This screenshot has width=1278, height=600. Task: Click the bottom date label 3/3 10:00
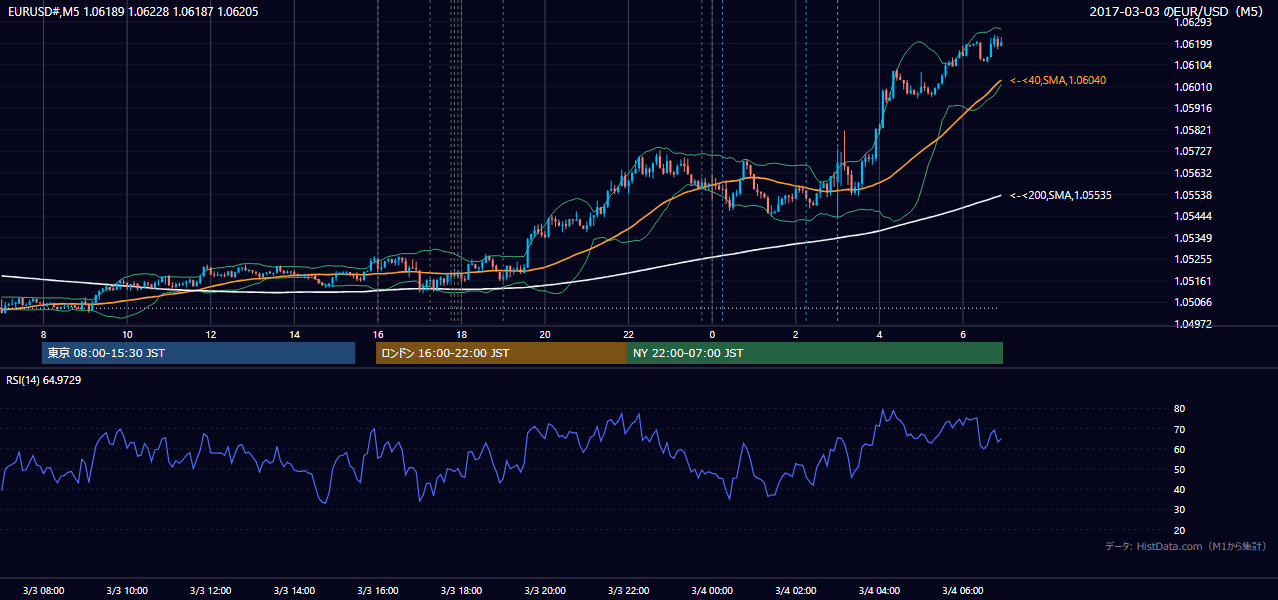tap(127, 590)
